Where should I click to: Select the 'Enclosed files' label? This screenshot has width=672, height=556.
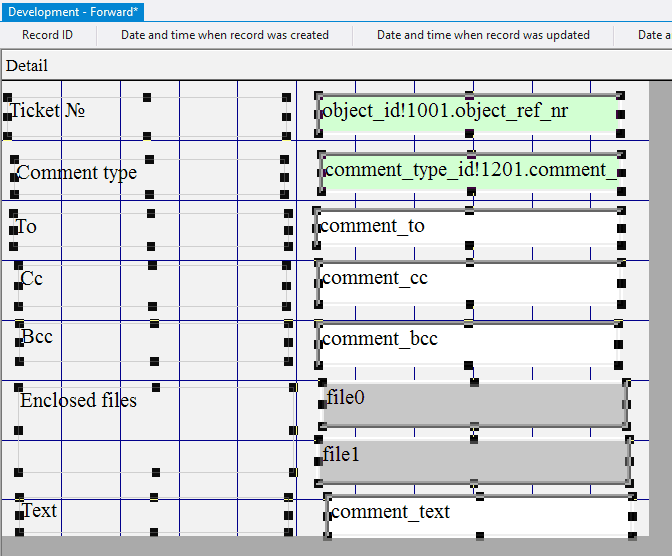pos(79,400)
